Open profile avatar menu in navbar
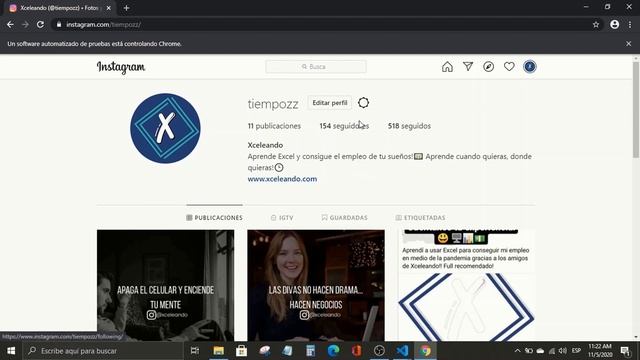The image size is (640, 360). pyautogui.click(x=529, y=67)
